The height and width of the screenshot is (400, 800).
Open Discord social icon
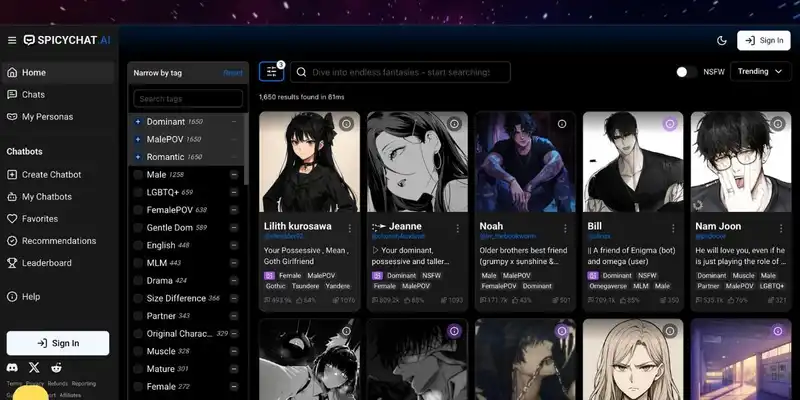[x=12, y=367]
